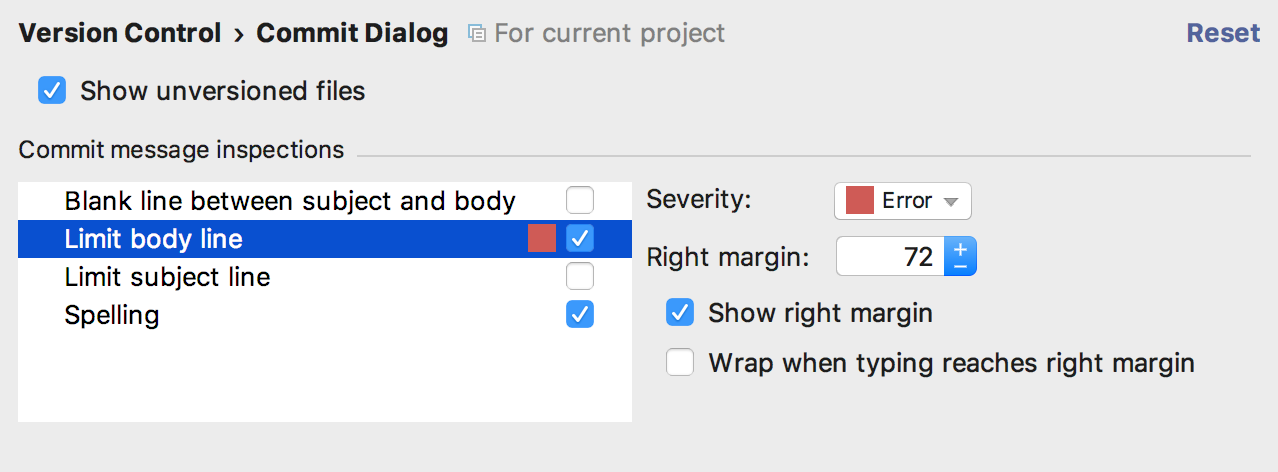Click the red Error icon in Severity dropdown
Image resolution: width=1278 pixels, height=472 pixels.
tap(860, 201)
